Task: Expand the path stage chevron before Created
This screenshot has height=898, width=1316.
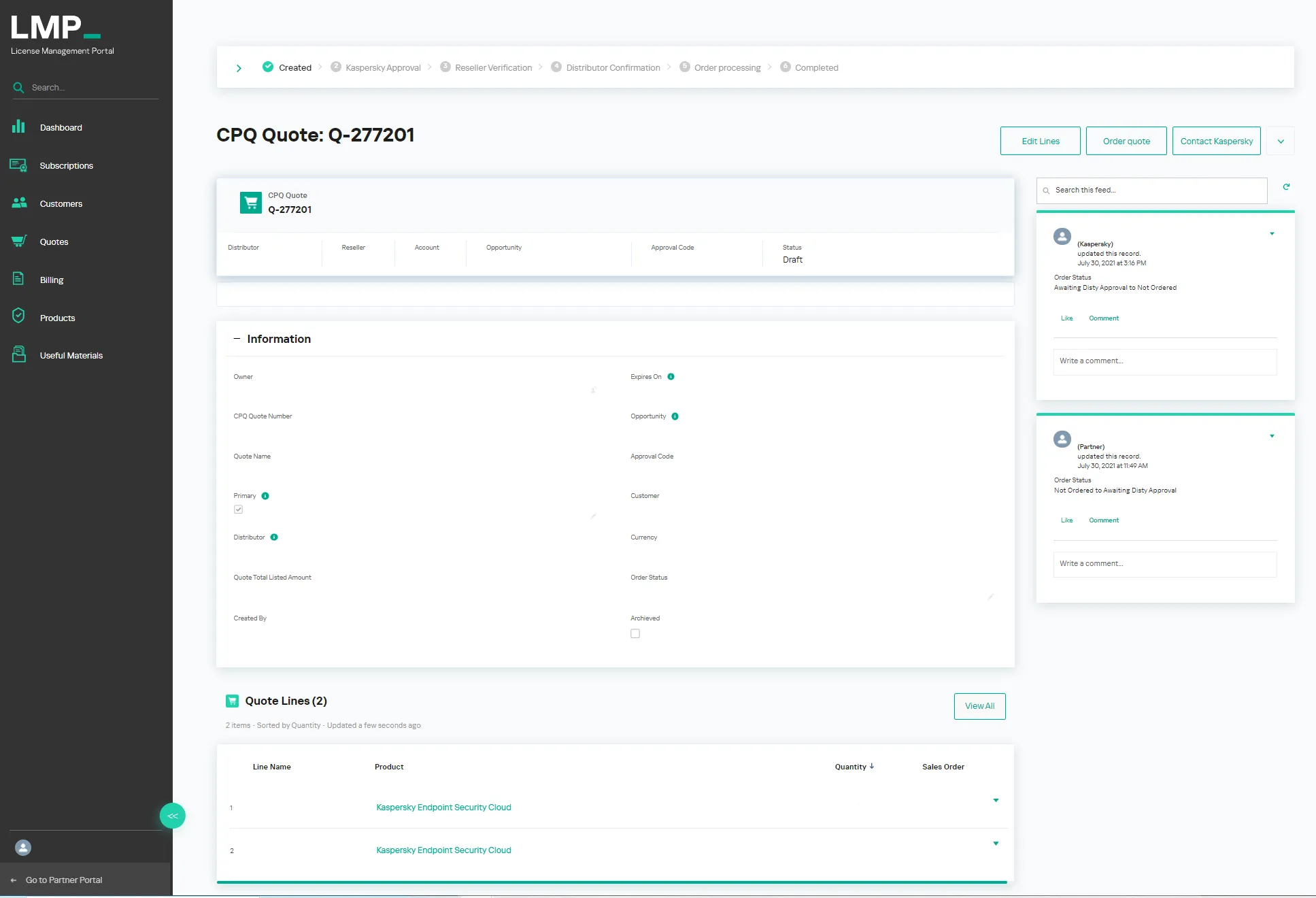Action: [239, 68]
